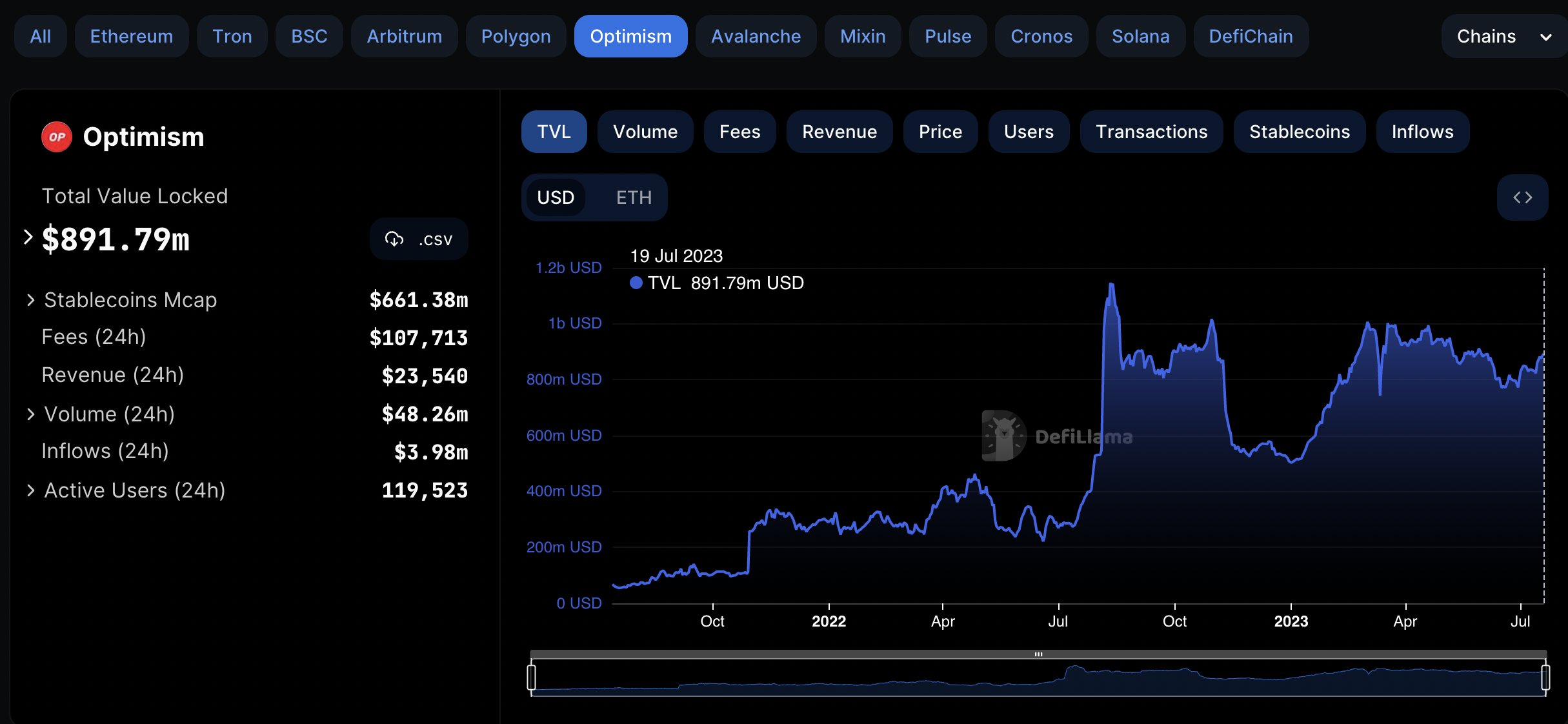Click the TVL legend dot in chart
1568x724 pixels.
tap(636, 283)
